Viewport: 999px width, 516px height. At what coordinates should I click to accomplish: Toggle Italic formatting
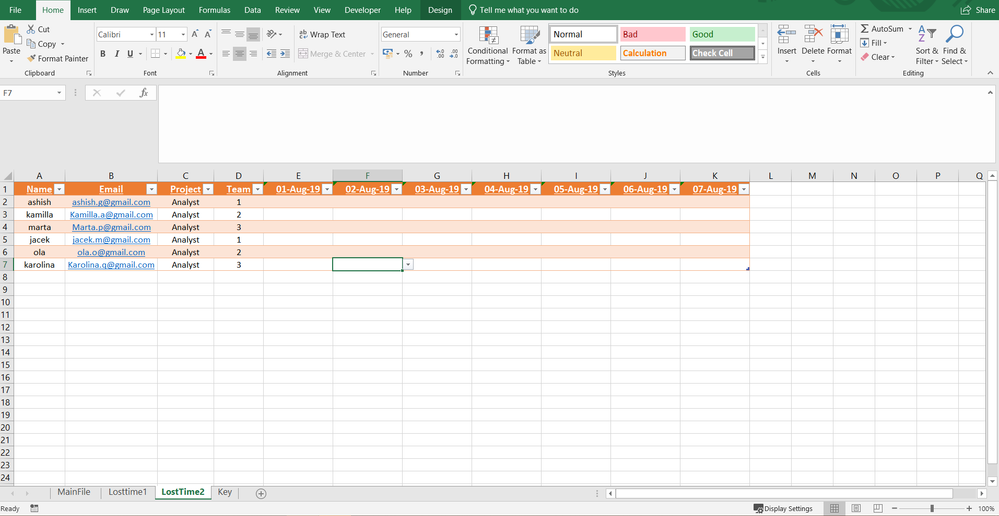(x=117, y=54)
